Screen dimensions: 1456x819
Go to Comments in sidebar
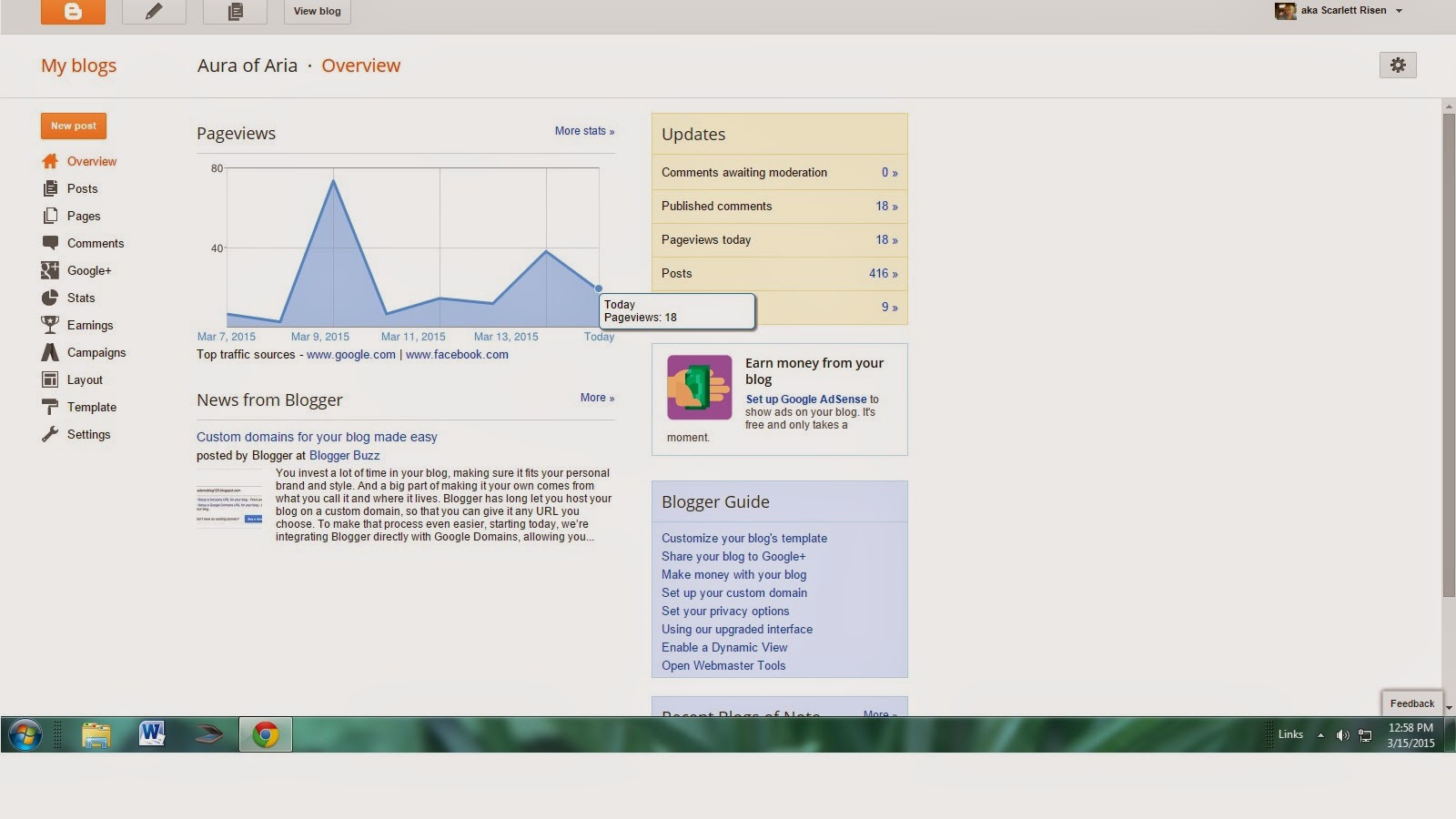96,243
